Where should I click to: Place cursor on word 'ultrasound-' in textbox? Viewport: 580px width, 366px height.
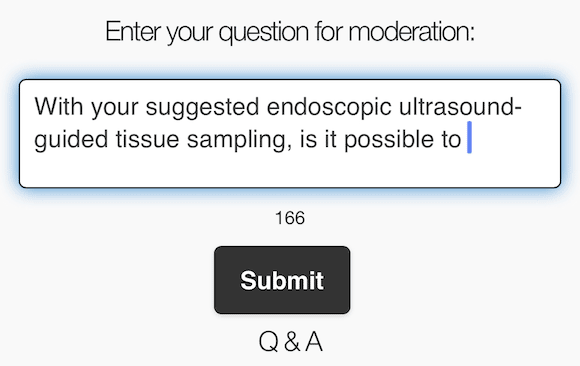click(460, 107)
